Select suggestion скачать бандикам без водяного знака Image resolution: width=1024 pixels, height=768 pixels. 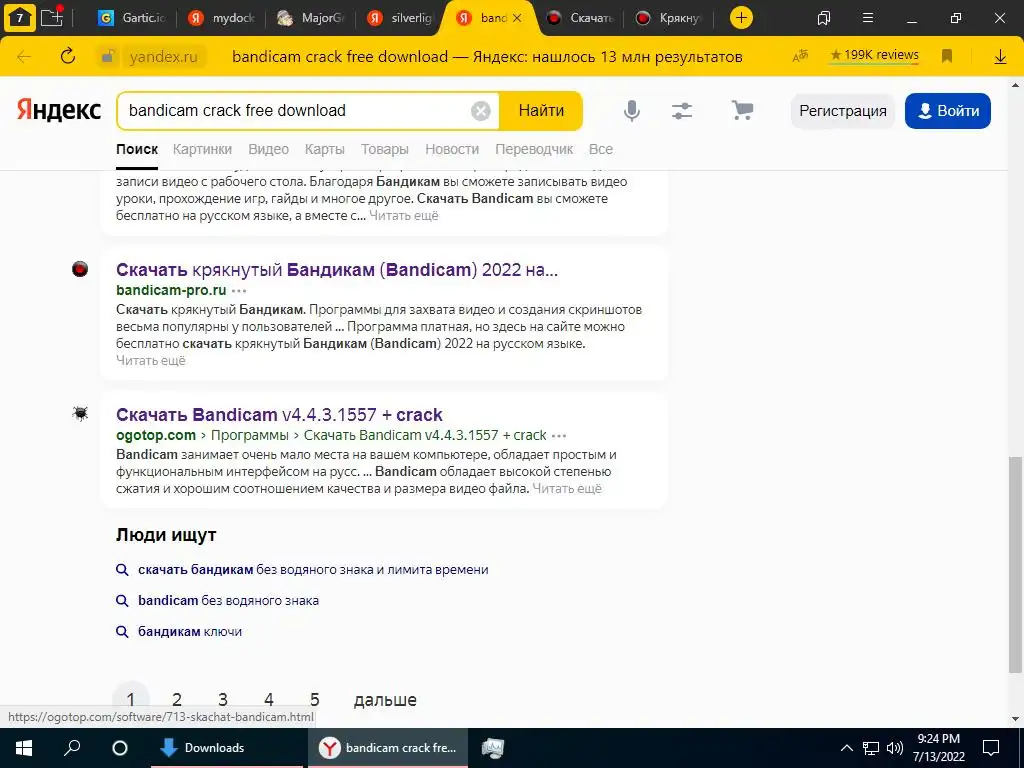313,569
